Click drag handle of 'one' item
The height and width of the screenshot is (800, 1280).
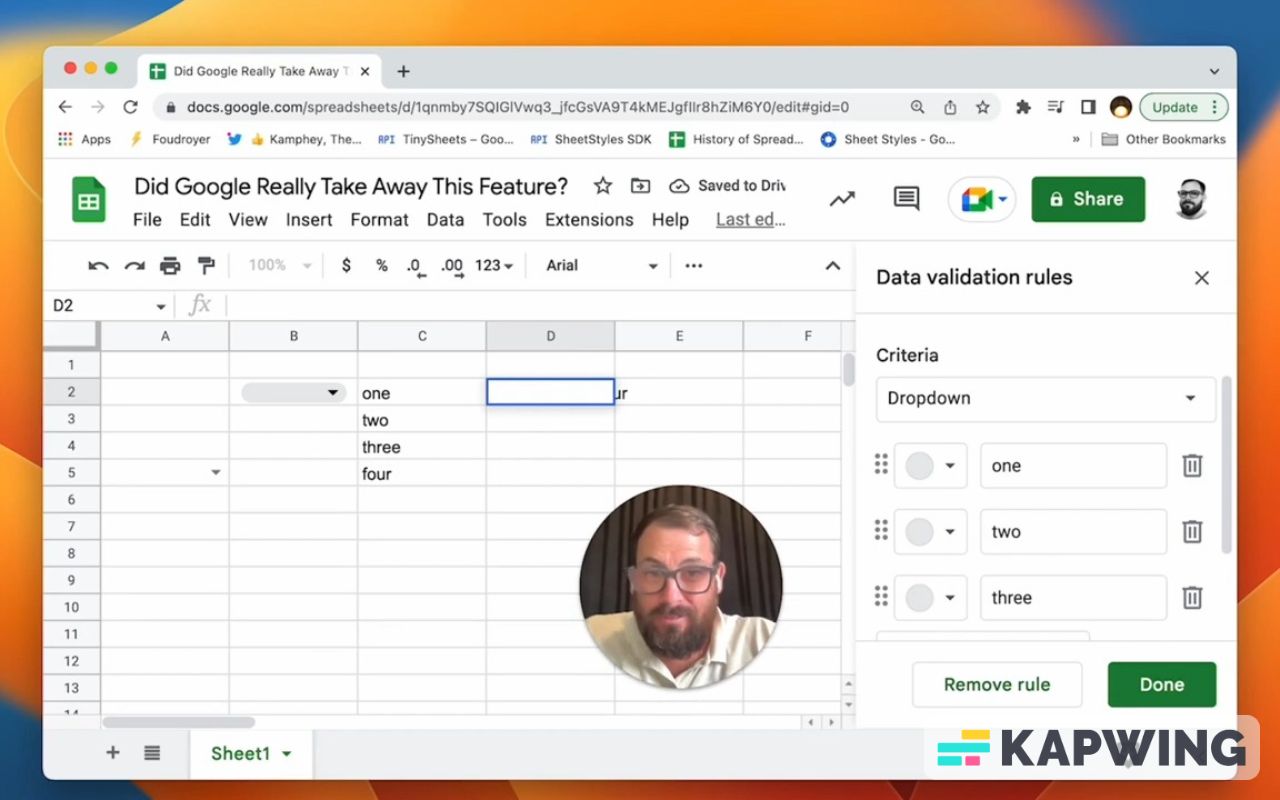coord(881,464)
